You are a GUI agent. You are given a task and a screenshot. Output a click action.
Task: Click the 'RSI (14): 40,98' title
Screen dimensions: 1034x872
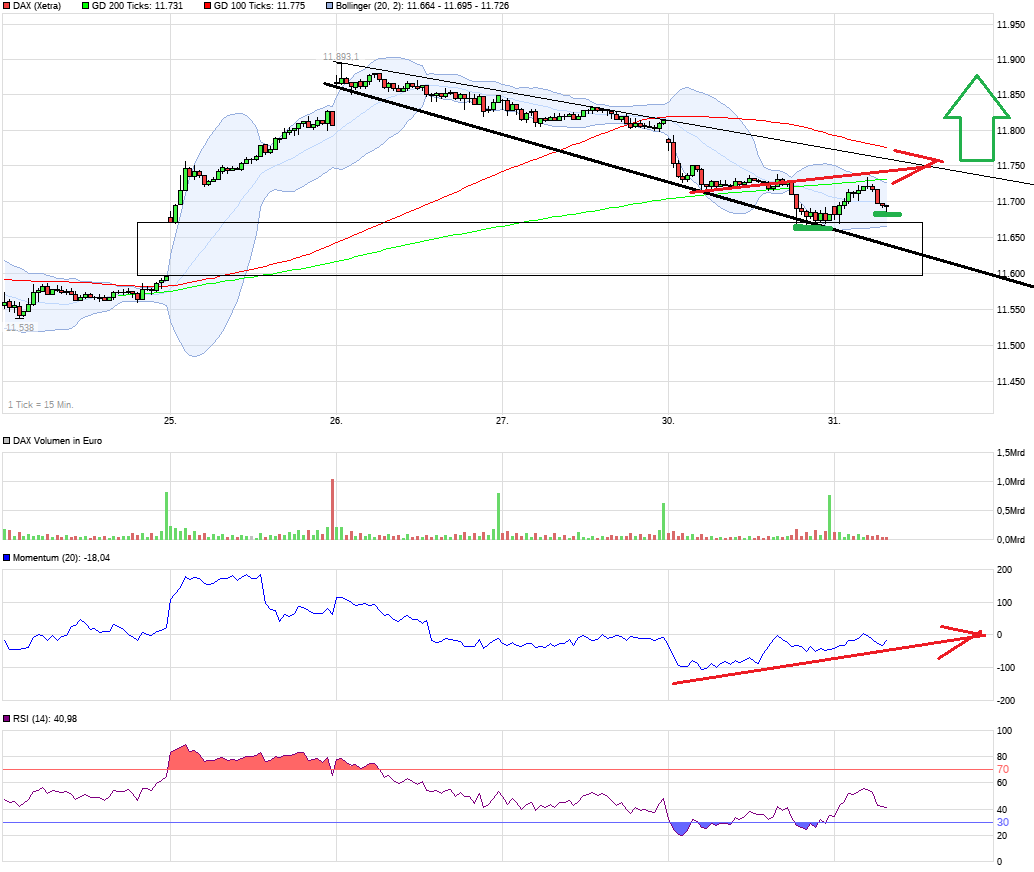tap(45, 719)
